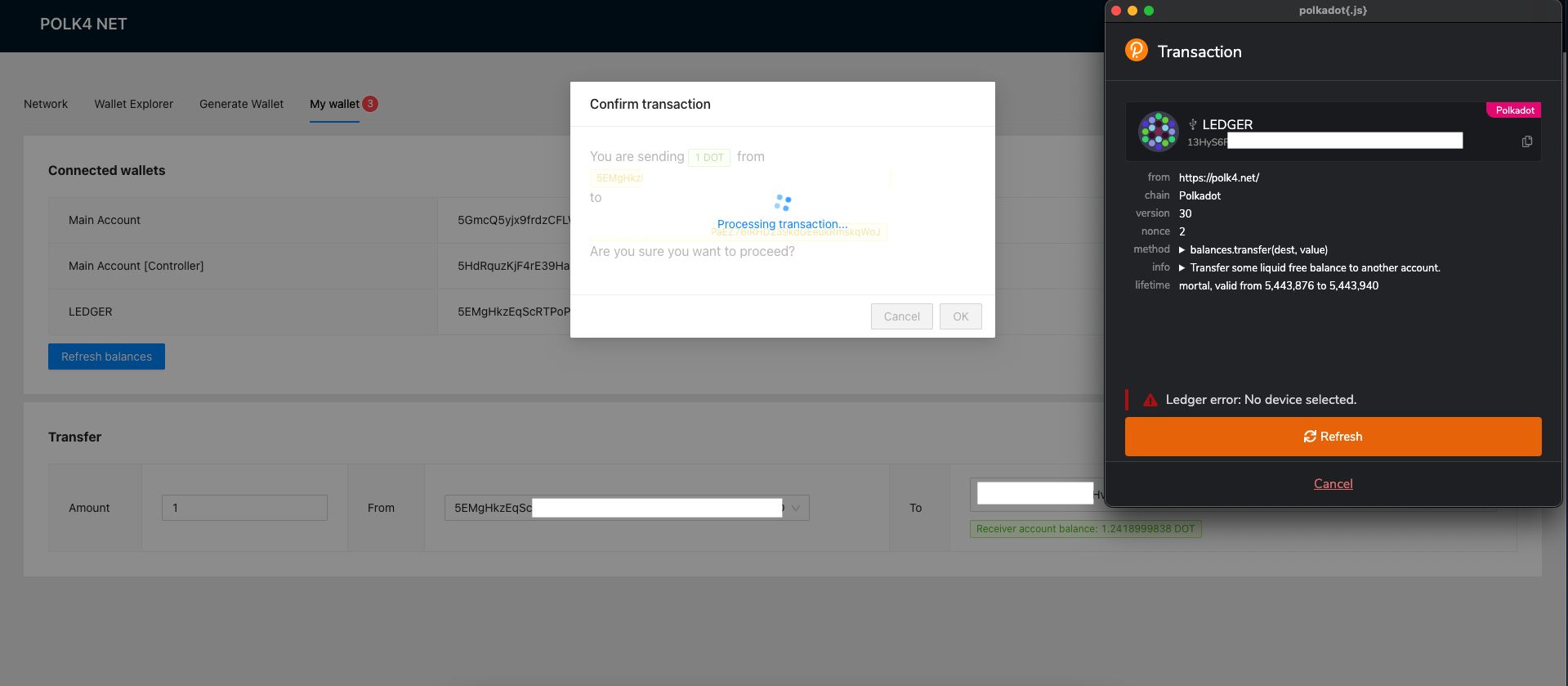This screenshot has width=1568, height=686.
Task: Open the Wallet Explorer tab
Action: coord(134,104)
